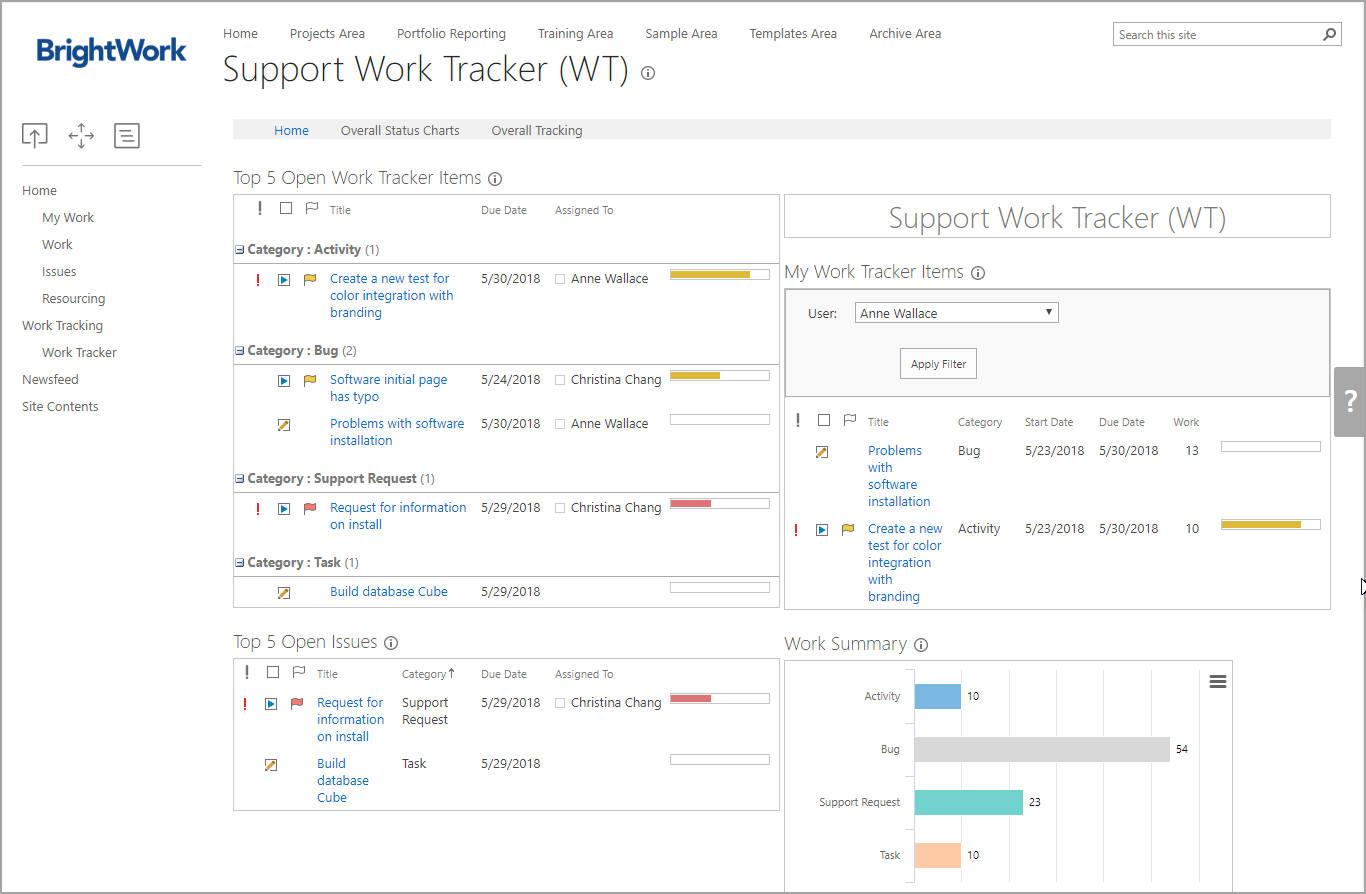Open the Build database Cube item in Category : Task
This screenshot has height=894, width=1366.
[389, 591]
